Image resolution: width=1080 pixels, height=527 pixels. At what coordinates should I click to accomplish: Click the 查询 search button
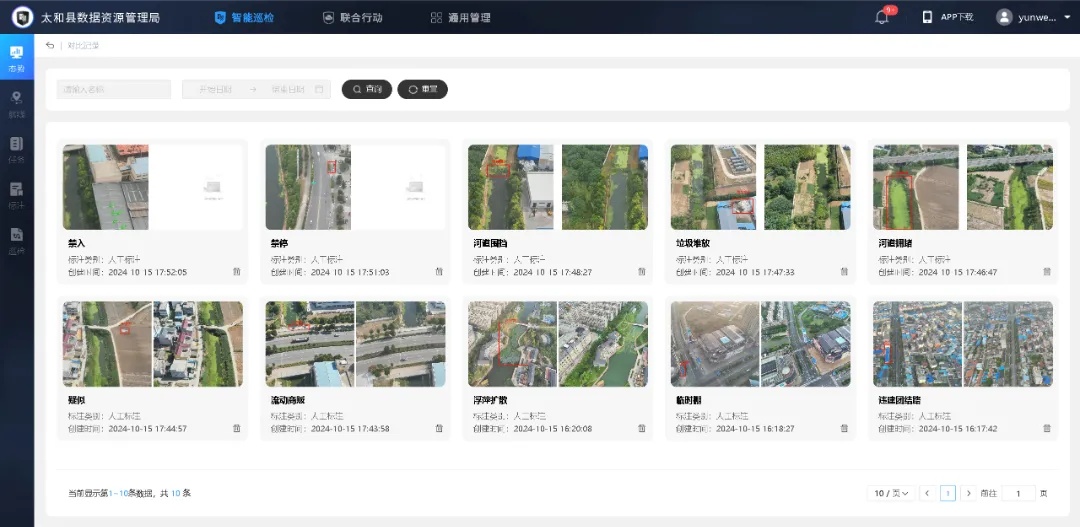pyautogui.click(x=367, y=89)
